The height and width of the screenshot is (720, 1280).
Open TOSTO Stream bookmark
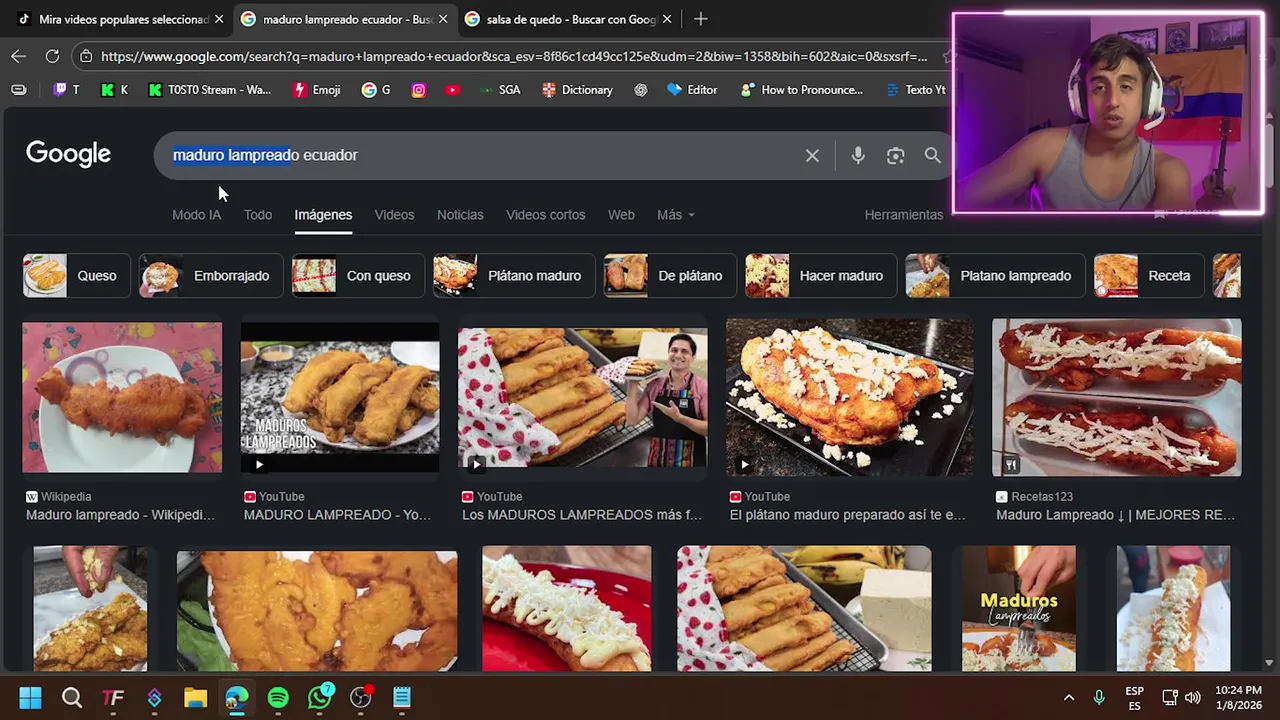(210, 89)
